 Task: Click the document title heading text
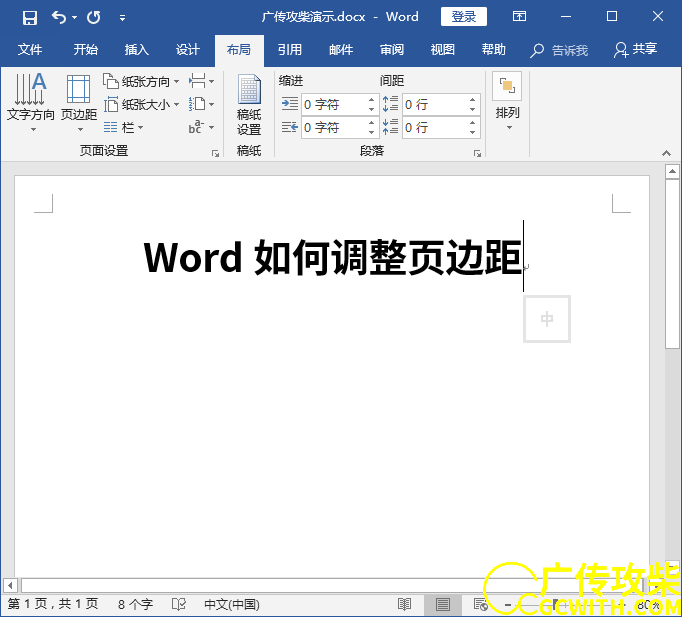point(333,257)
